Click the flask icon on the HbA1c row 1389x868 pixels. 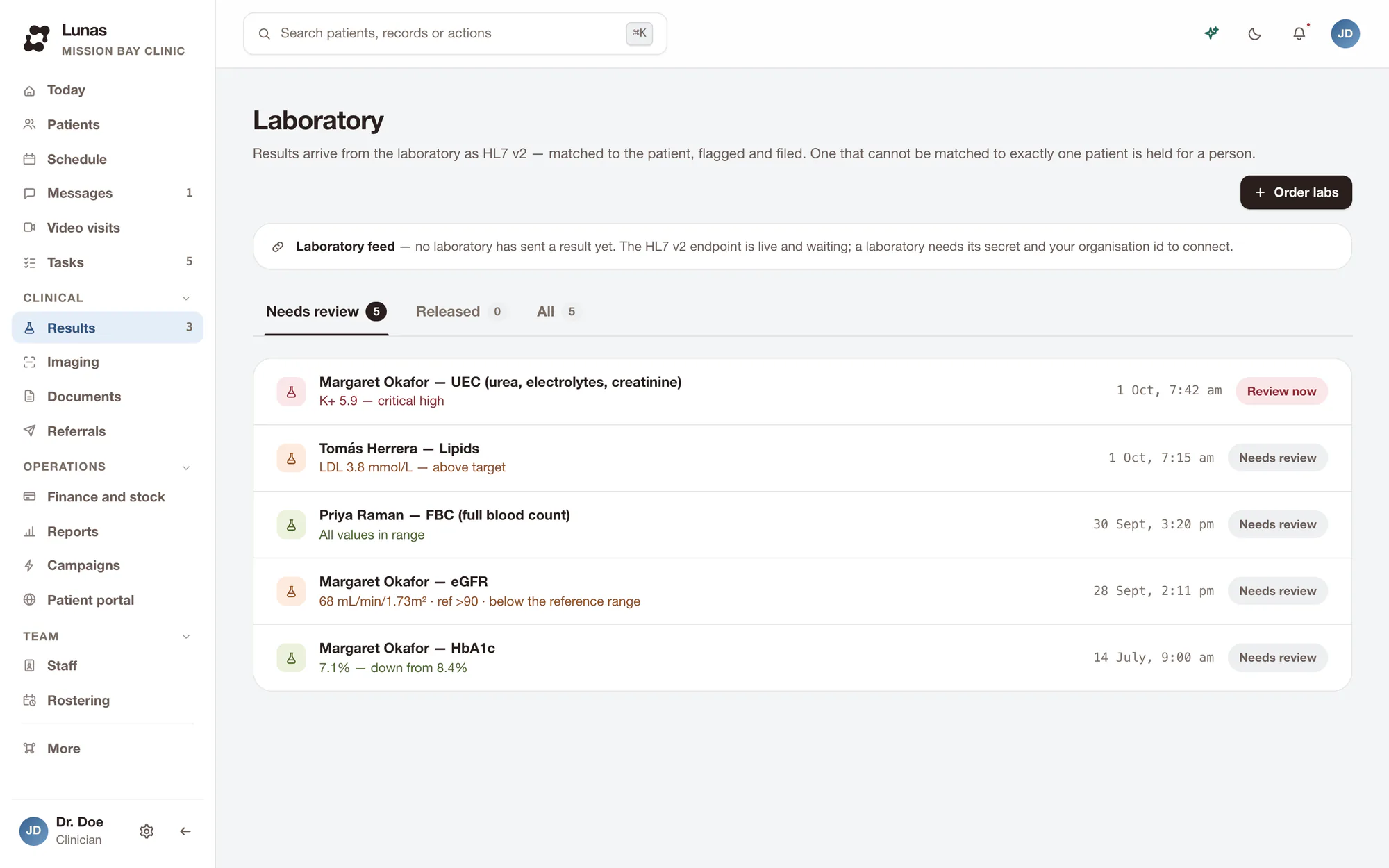[x=291, y=658]
